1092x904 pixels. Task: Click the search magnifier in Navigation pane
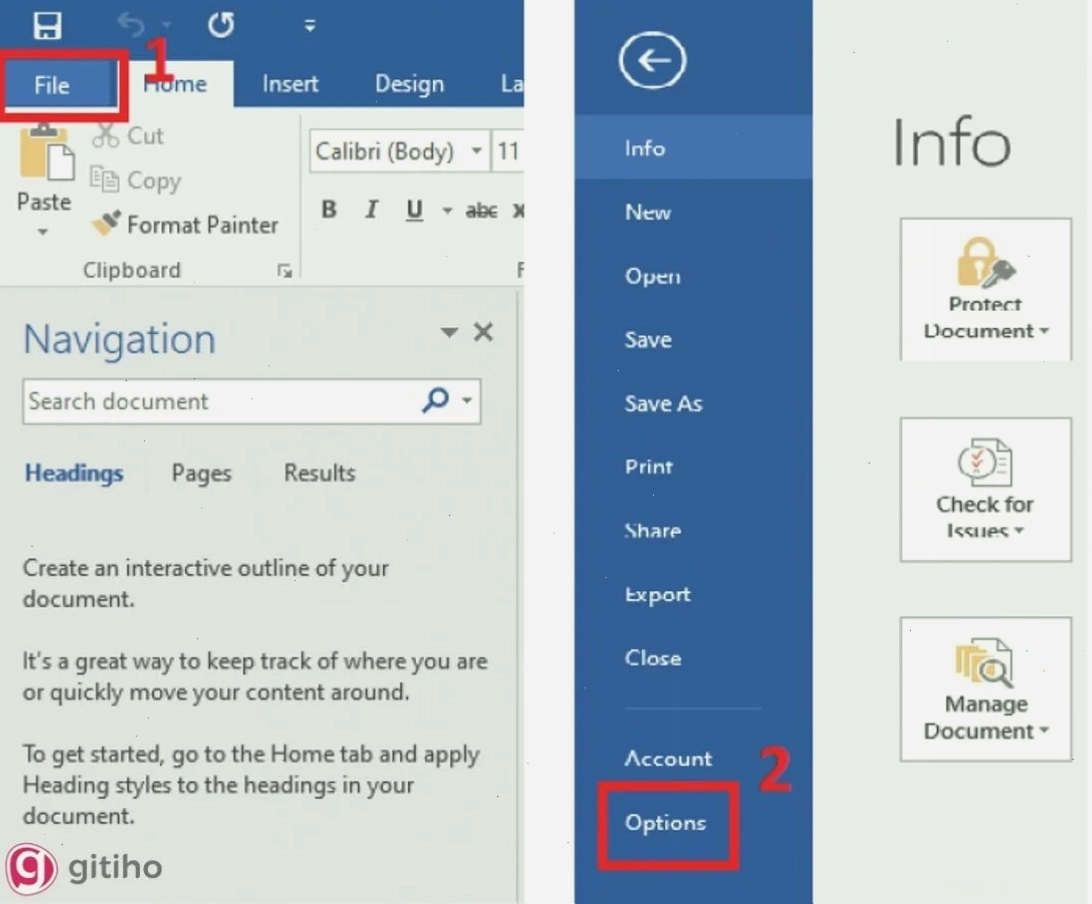(x=435, y=400)
